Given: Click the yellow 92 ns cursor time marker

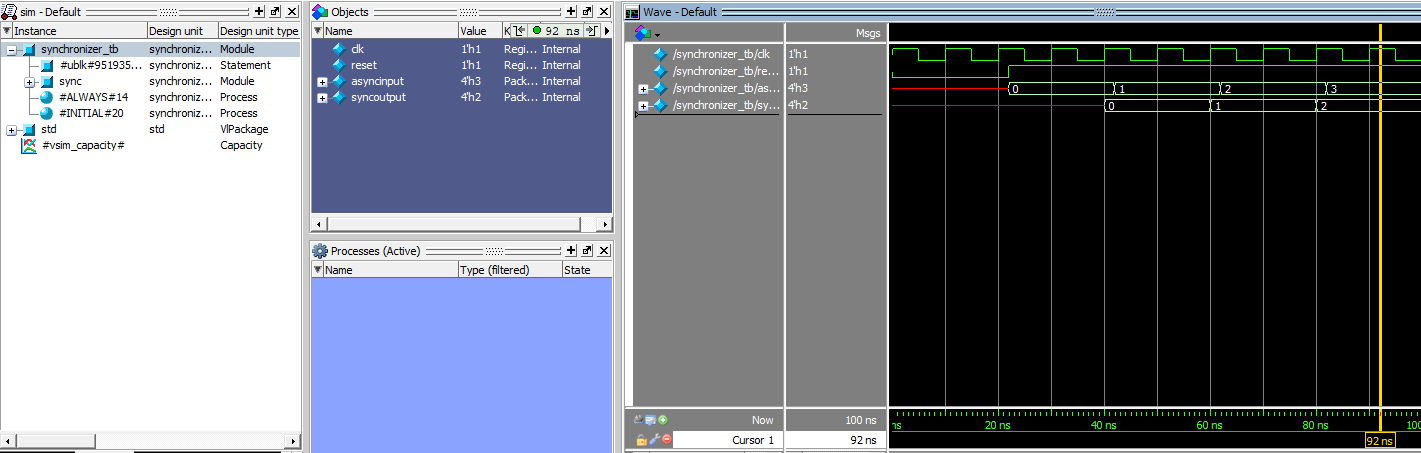Looking at the screenshot, I should pyautogui.click(x=1379, y=440).
